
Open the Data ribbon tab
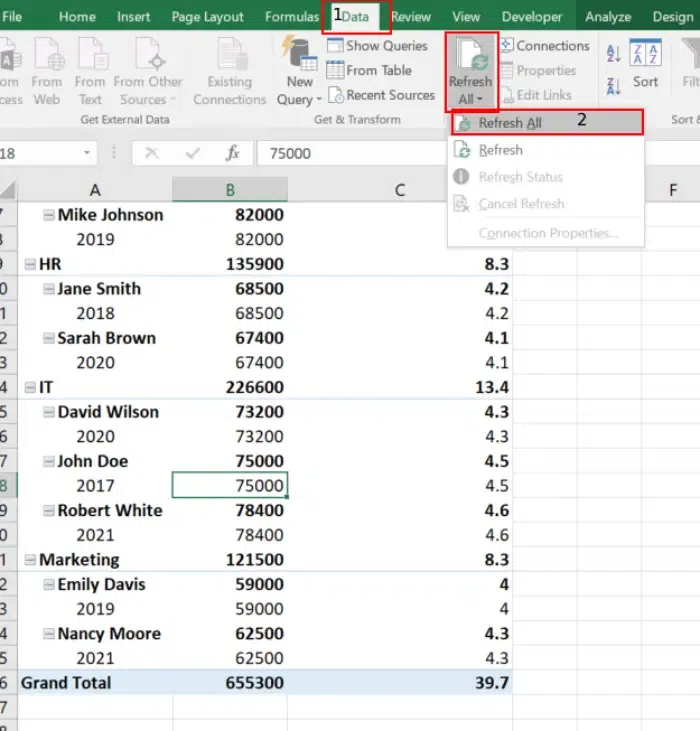click(x=355, y=17)
